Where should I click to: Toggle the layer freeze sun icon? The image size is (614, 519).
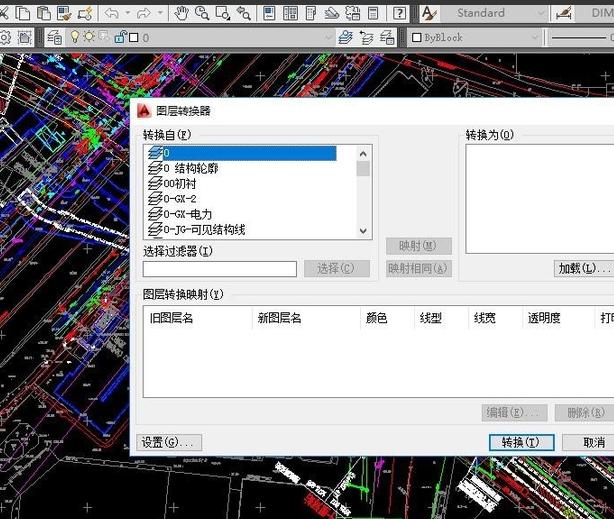click(88, 37)
